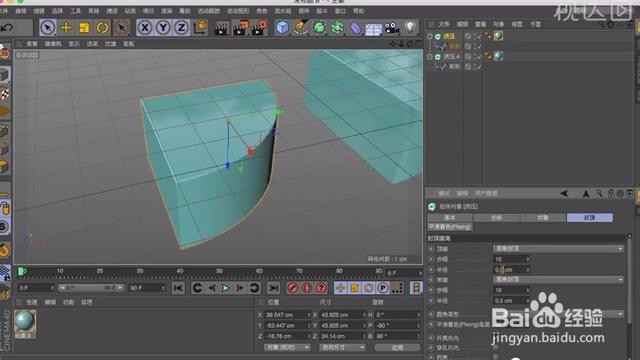Switch to the 对象 attribute tab
Screen dimensions: 640x360
tap(543, 218)
